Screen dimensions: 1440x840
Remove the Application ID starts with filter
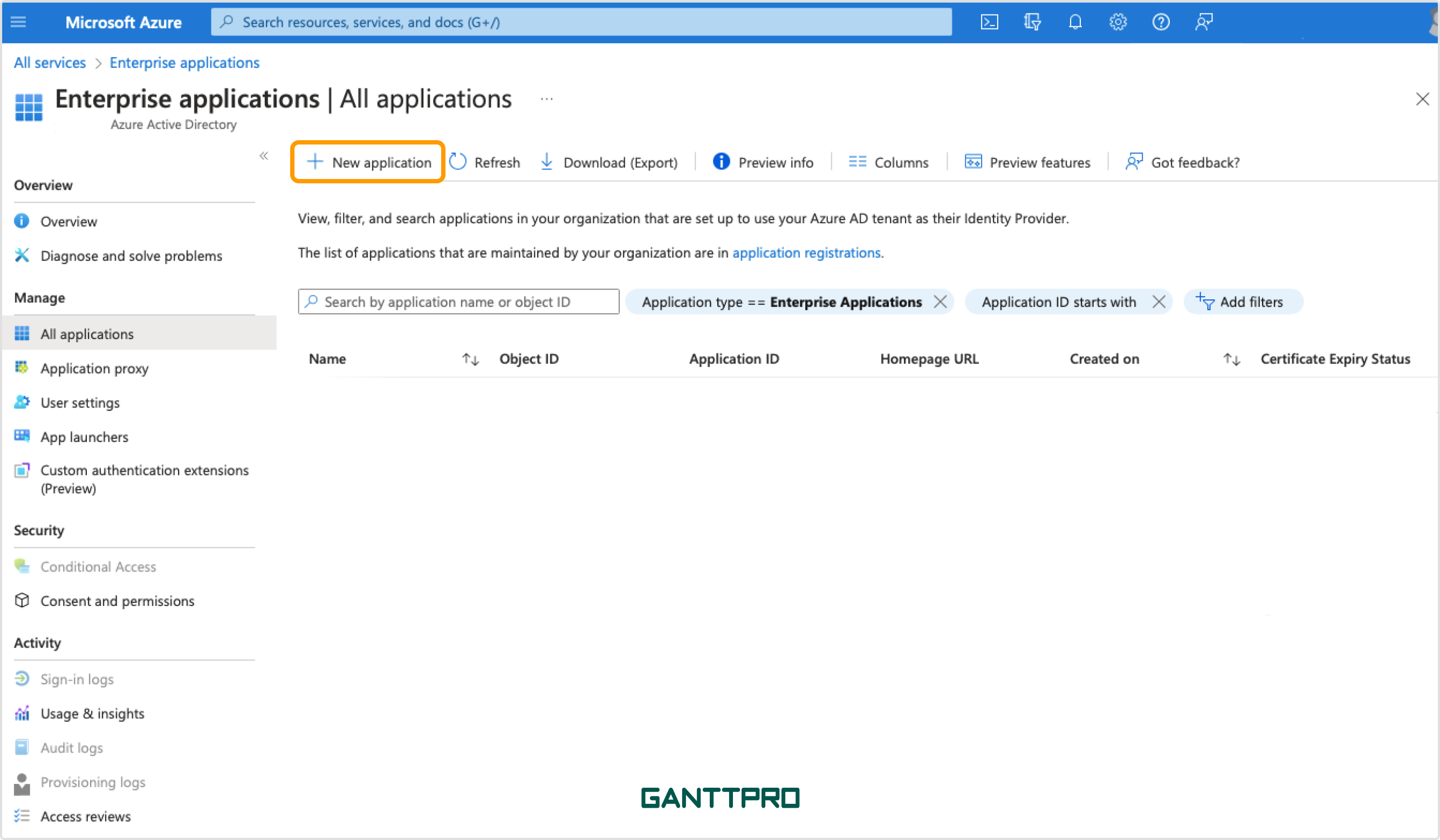(1159, 302)
